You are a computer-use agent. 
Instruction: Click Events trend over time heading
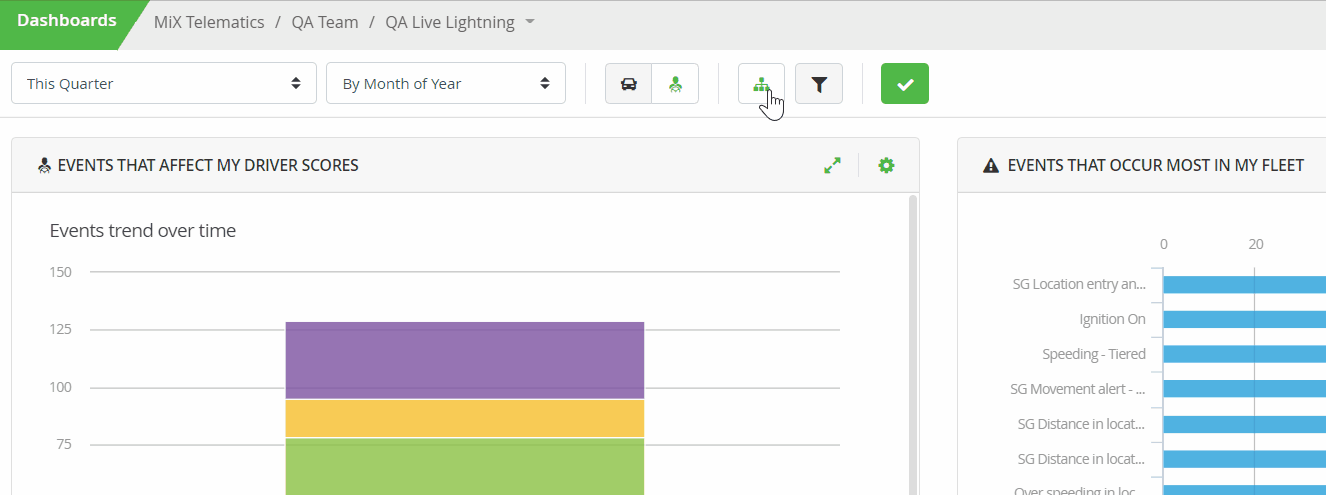point(143,231)
